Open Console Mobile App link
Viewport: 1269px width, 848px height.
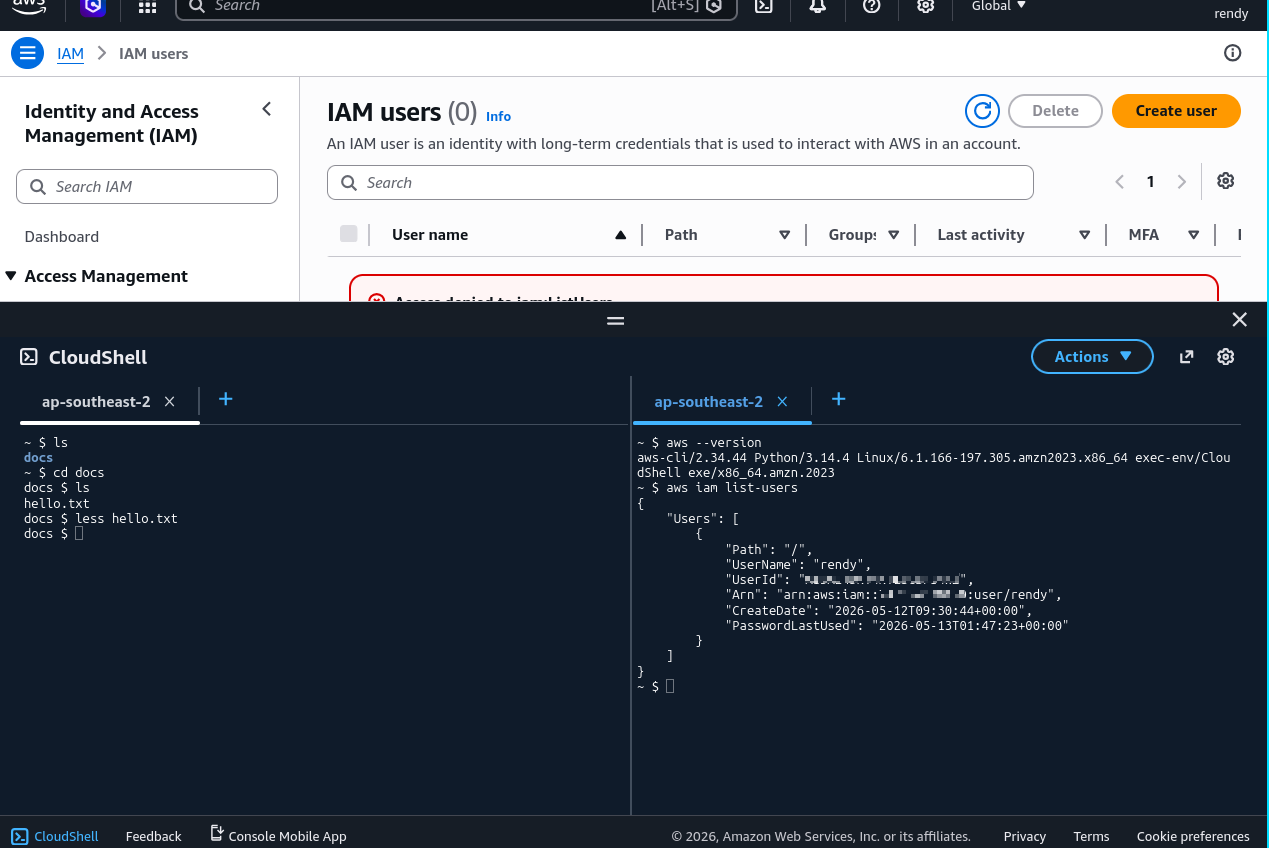coord(278,835)
